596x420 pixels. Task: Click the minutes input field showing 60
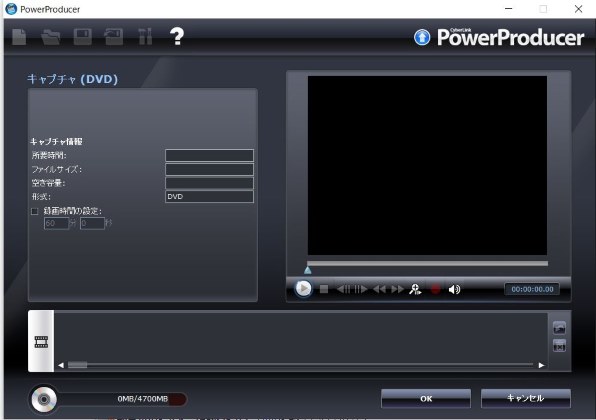pos(56,223)
